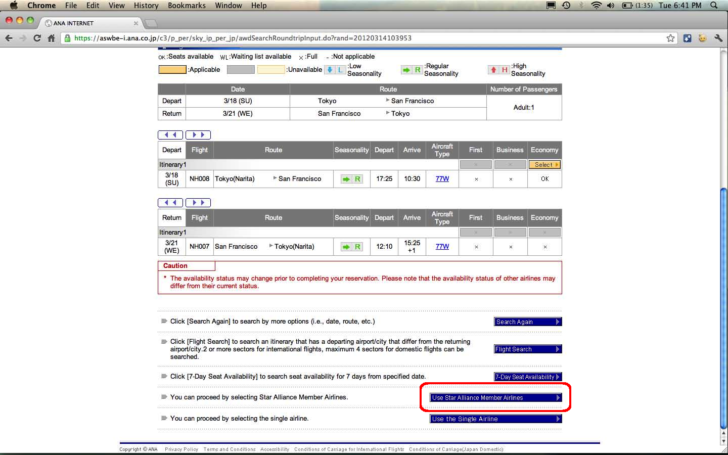
Task: Click the disabled Business button for depart Itinerary1
Action: [510, 165]
